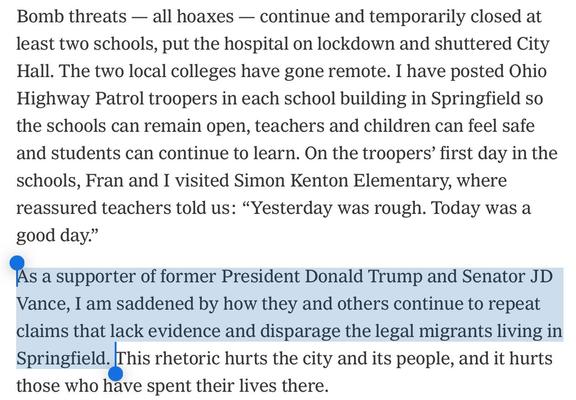The image size is (576, 400).
Task: Tap the selection end handle
Action: pyautogui.click(x=116, y=374)
